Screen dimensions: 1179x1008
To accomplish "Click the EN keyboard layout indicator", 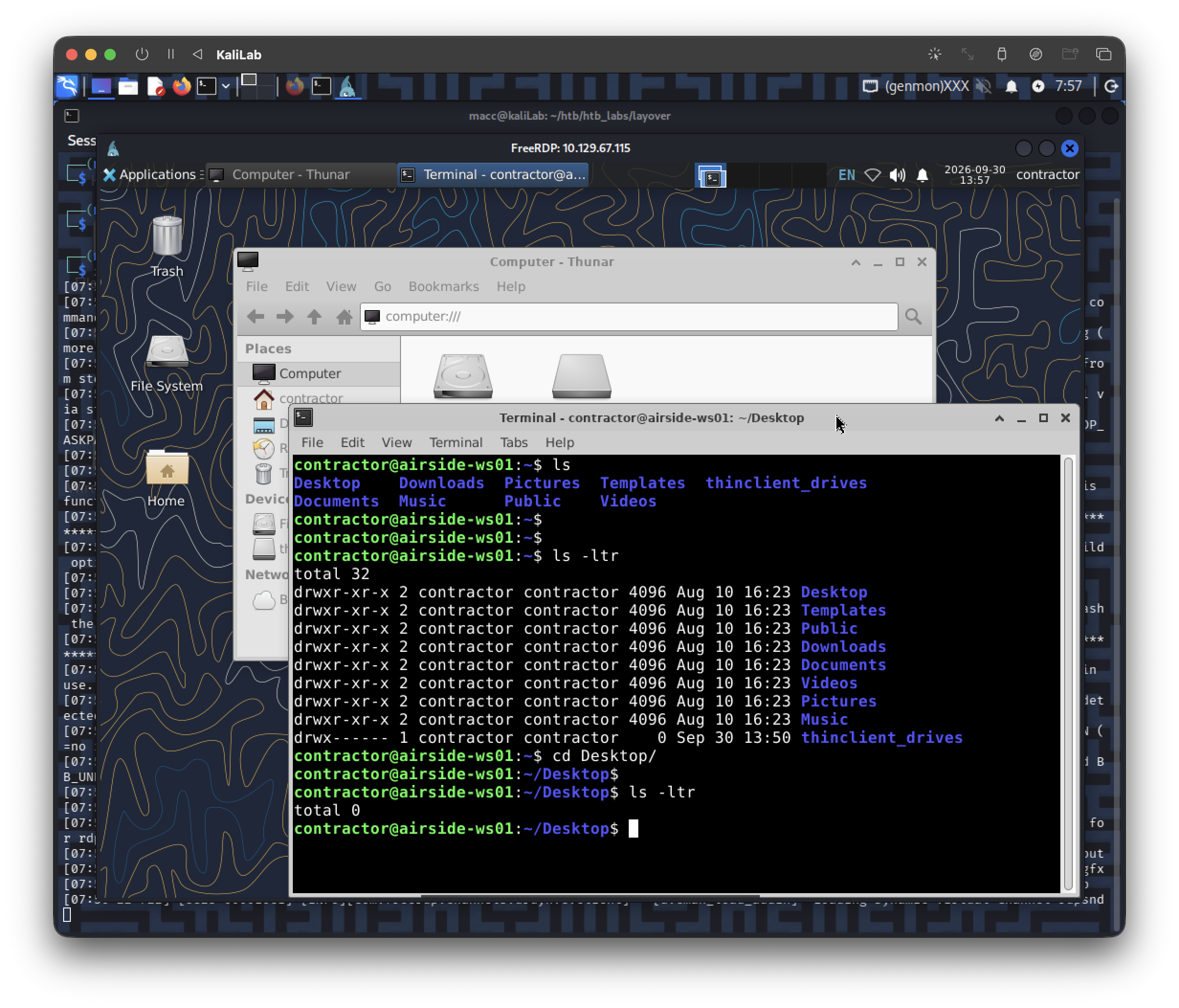I will [846, 175].
